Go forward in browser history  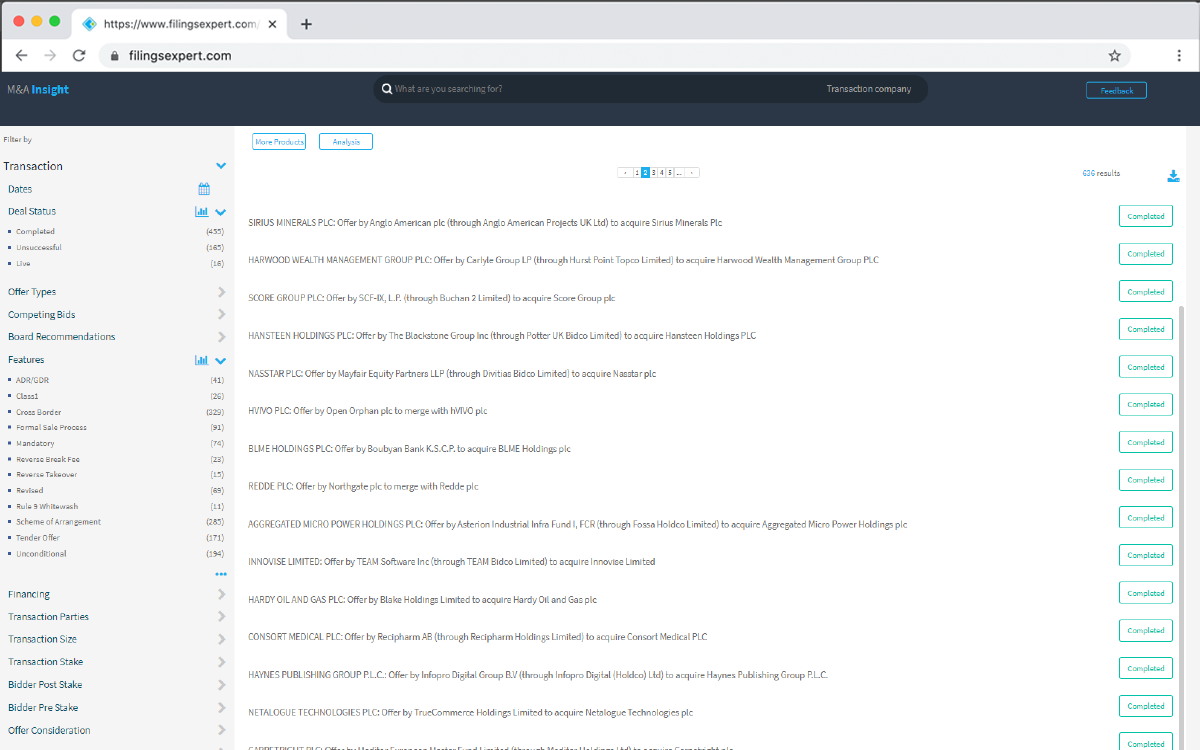click(51, 56)
